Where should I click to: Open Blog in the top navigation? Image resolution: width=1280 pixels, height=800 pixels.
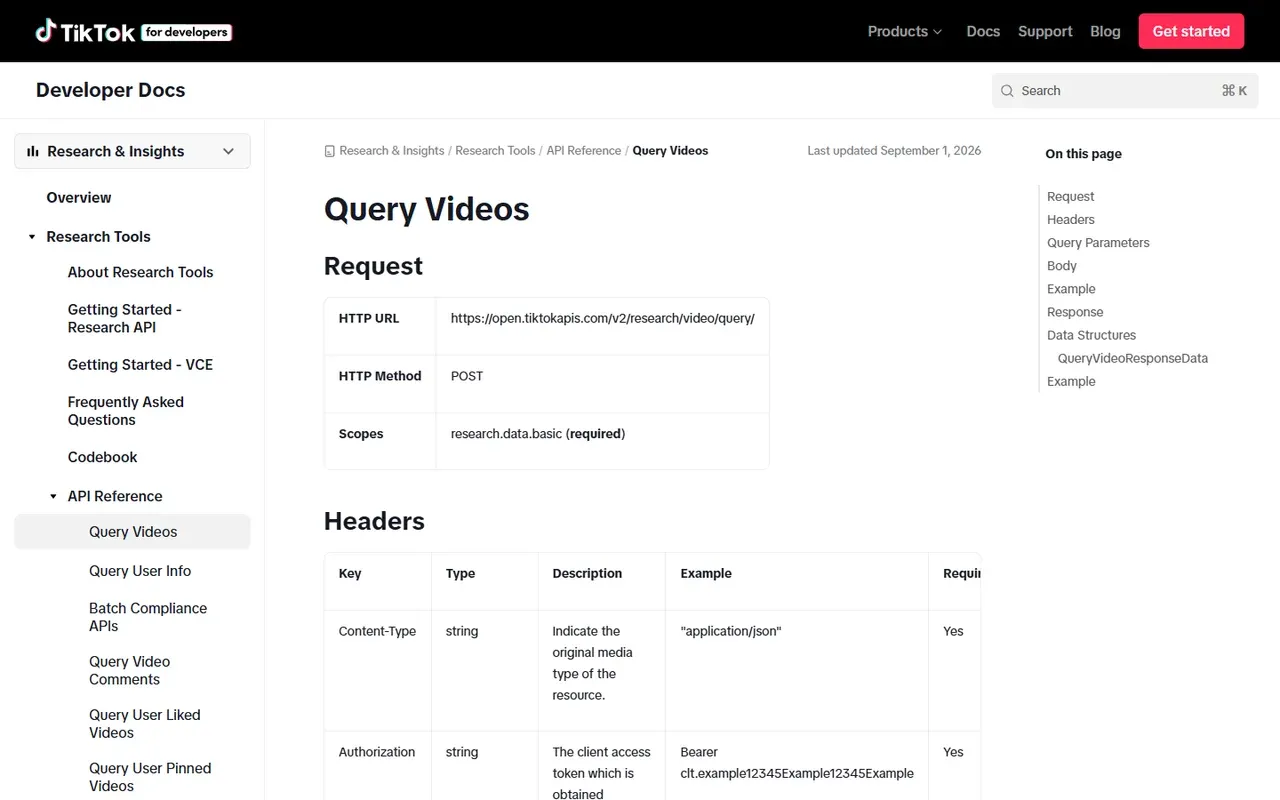point(1105,31)
